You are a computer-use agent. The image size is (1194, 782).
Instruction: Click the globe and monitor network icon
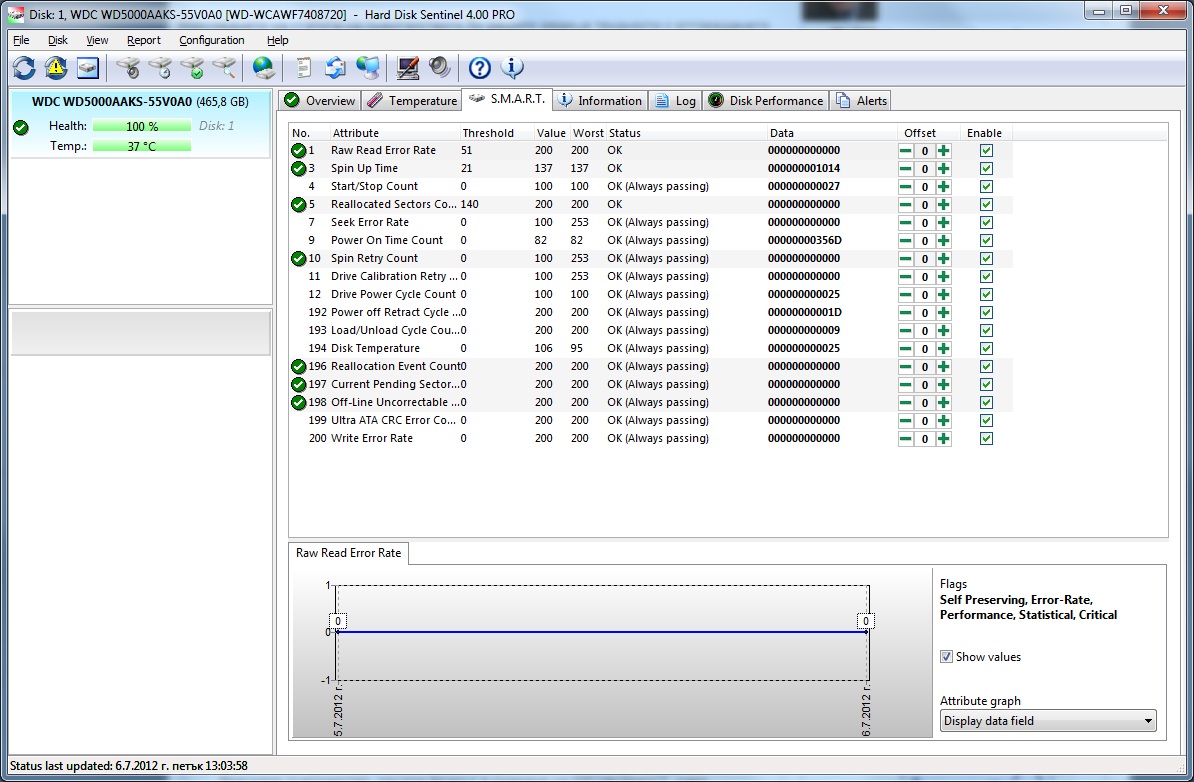coord(368,68)
